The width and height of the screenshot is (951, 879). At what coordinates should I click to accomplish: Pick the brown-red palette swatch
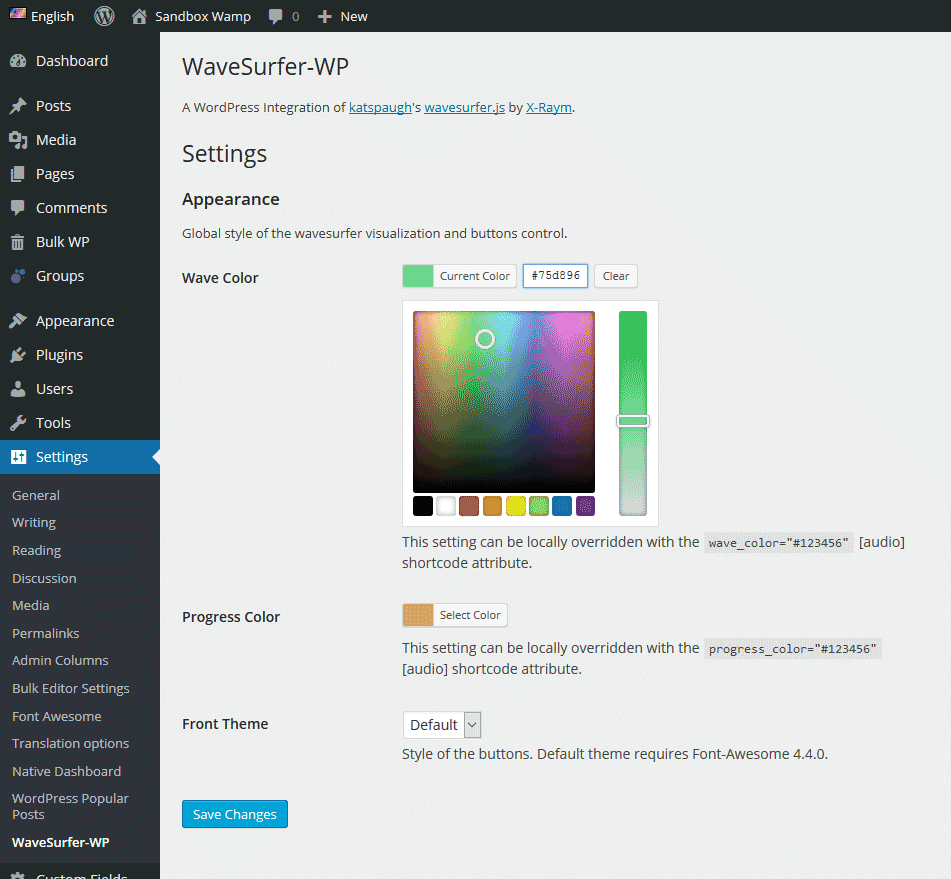(469, 506)
